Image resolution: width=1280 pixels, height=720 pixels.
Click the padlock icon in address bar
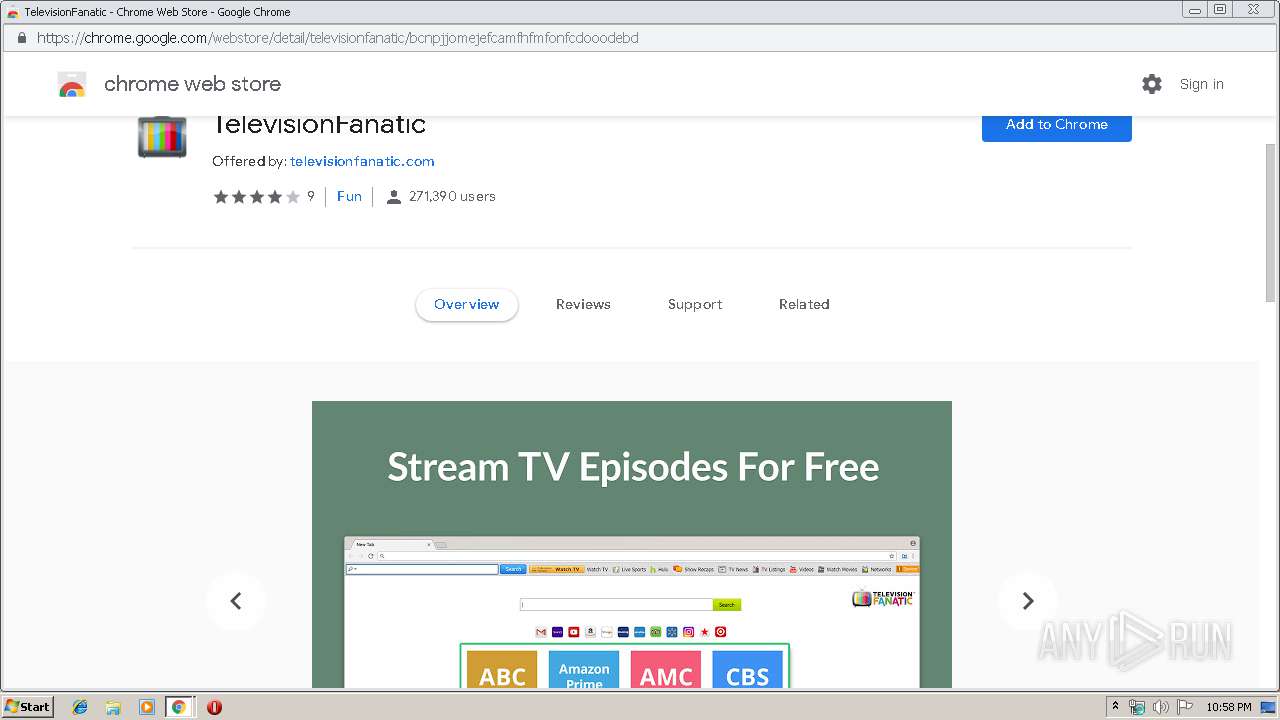[21, 38]
